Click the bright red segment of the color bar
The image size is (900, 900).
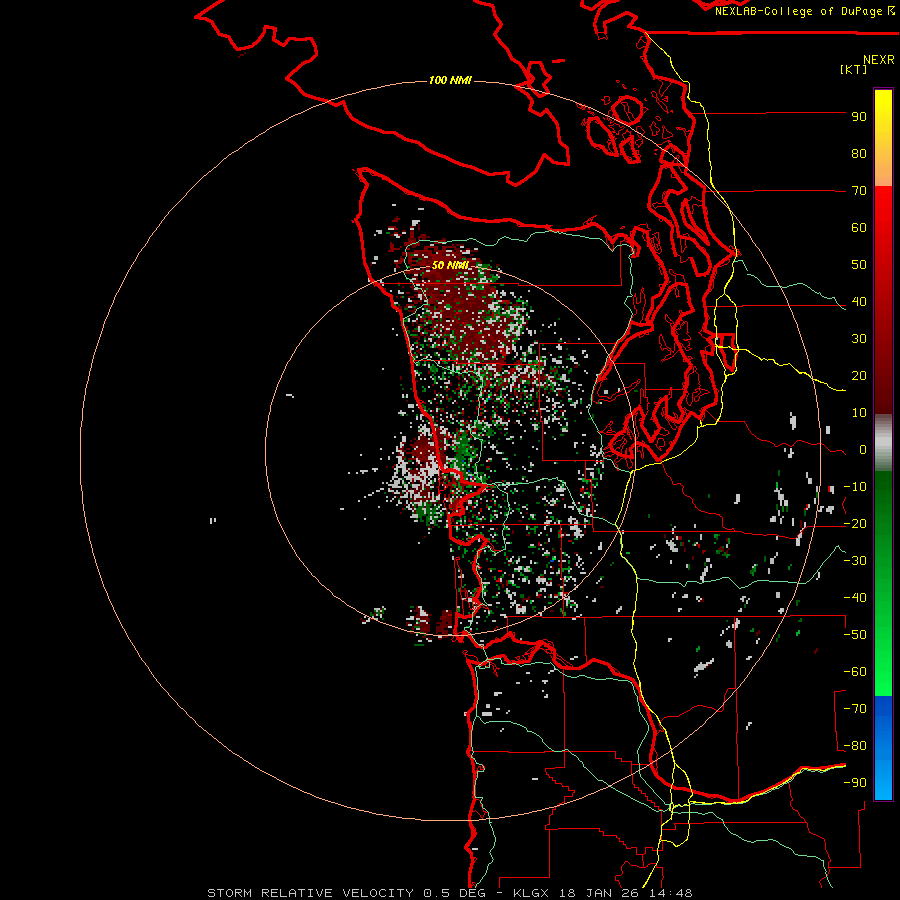[883, 201]
